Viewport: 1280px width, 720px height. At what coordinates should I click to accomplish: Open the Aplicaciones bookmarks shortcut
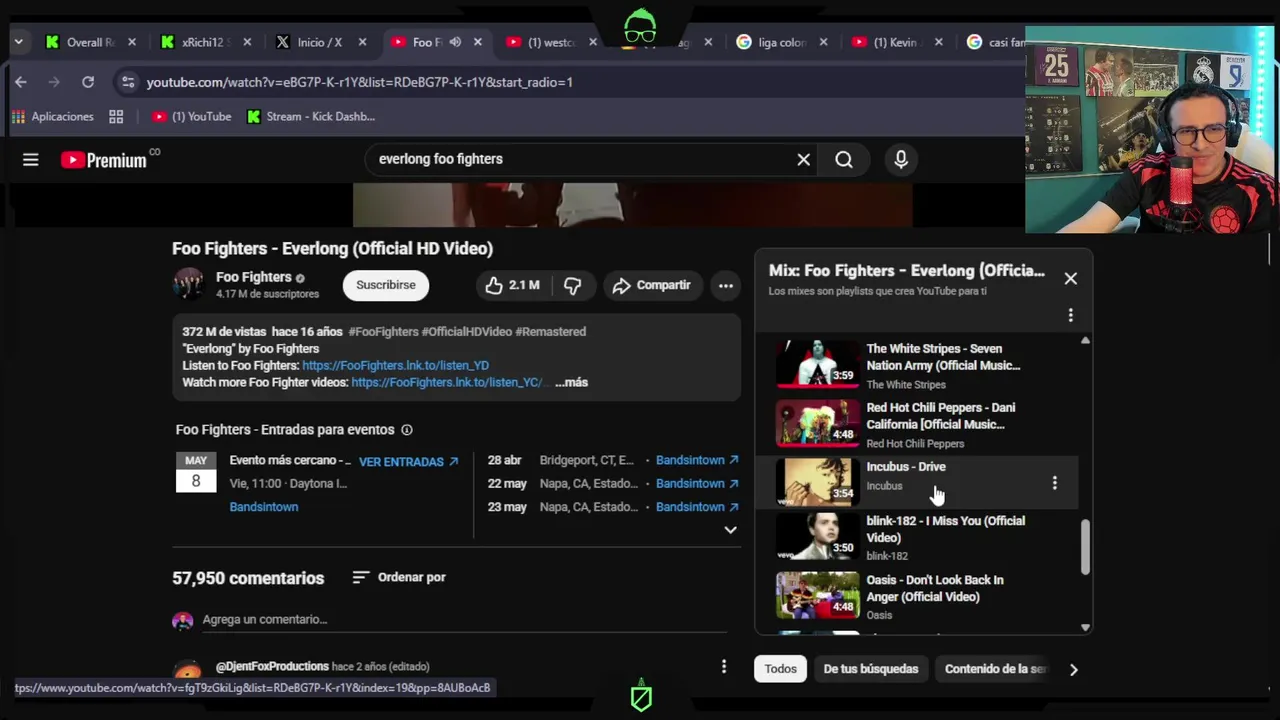tap(52, 116)
